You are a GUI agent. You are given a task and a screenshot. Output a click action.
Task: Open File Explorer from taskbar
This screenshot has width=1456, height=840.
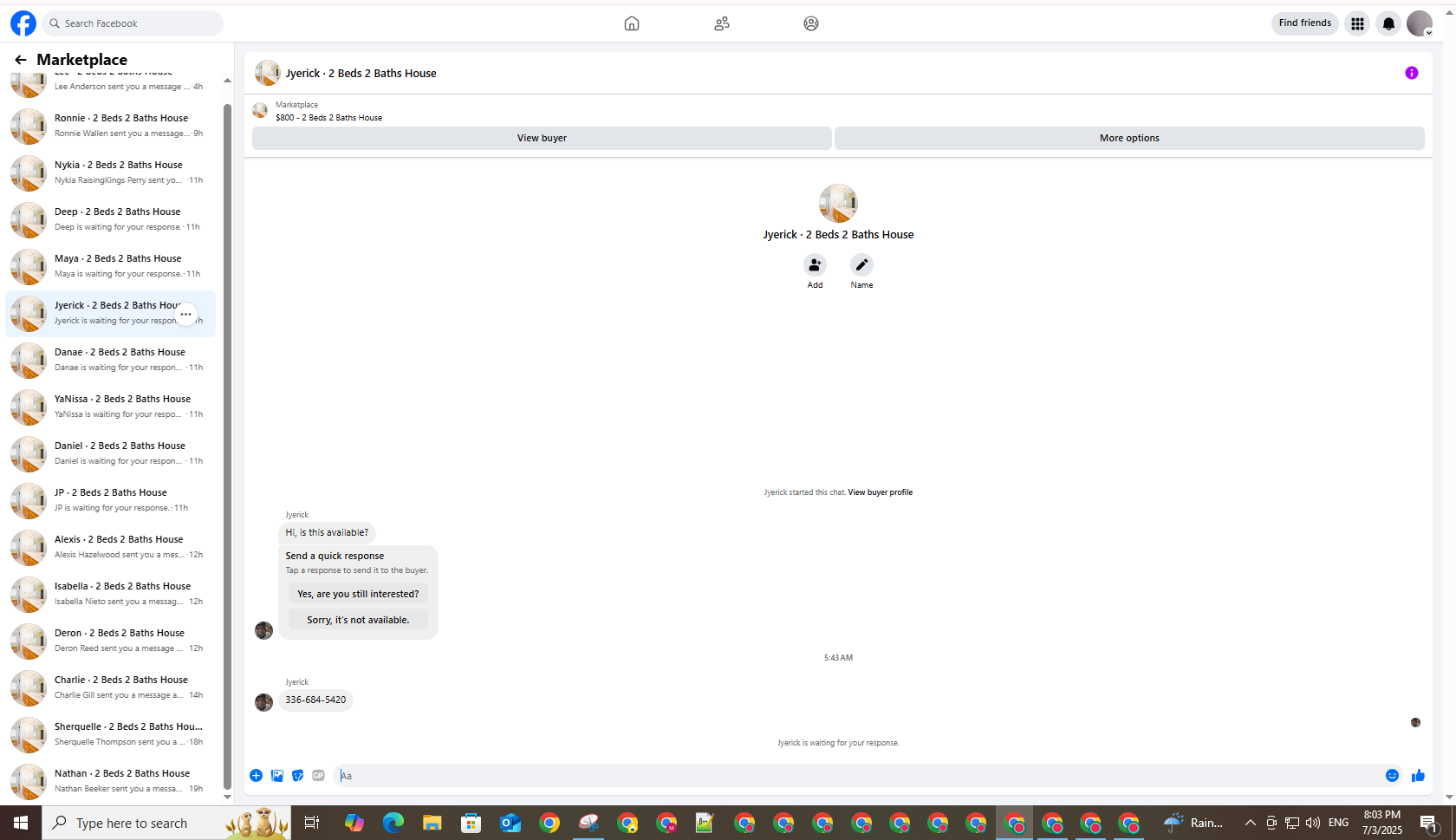(432, 823)
